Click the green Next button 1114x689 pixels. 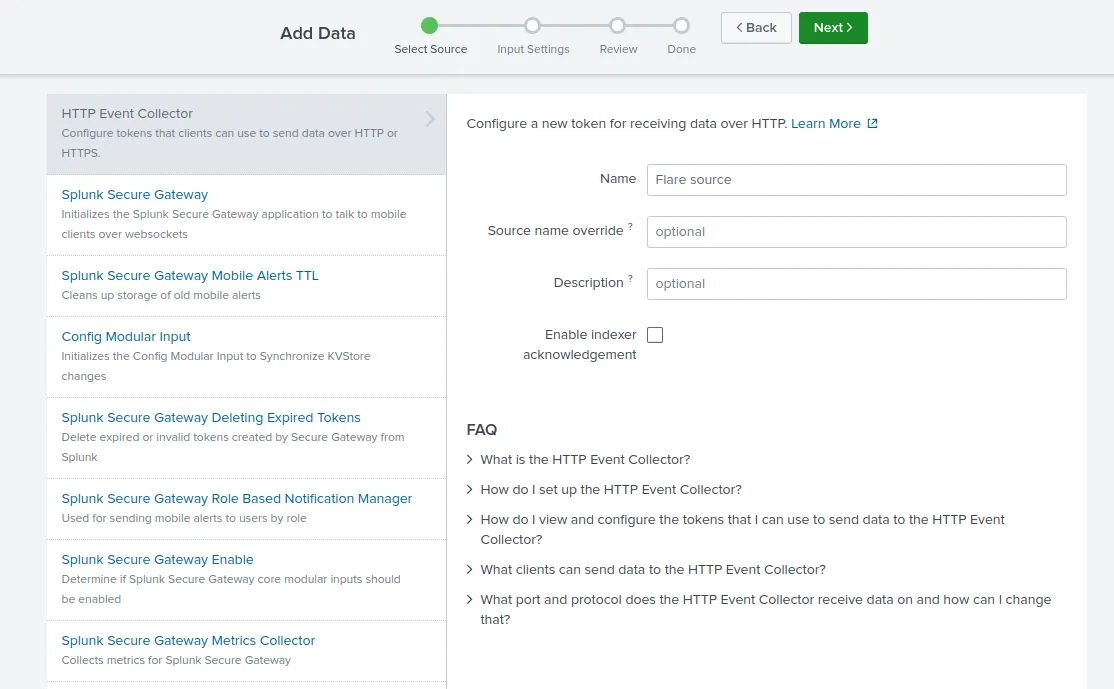[833, 28]
